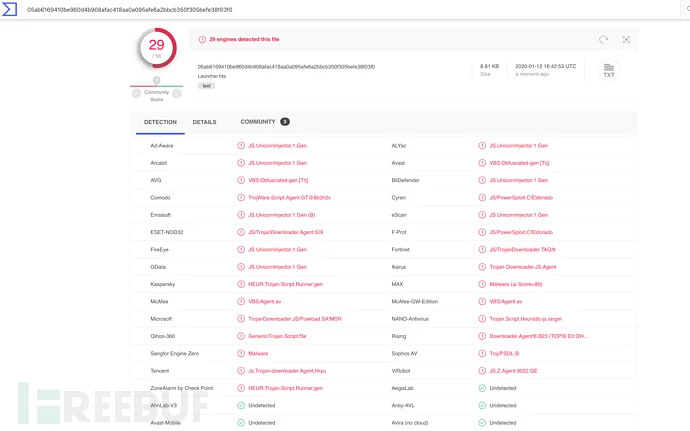Screen dimensions: 690x431
Task: Select Microsoft TrojanDownloader detection text
Action: pos(295,319)
